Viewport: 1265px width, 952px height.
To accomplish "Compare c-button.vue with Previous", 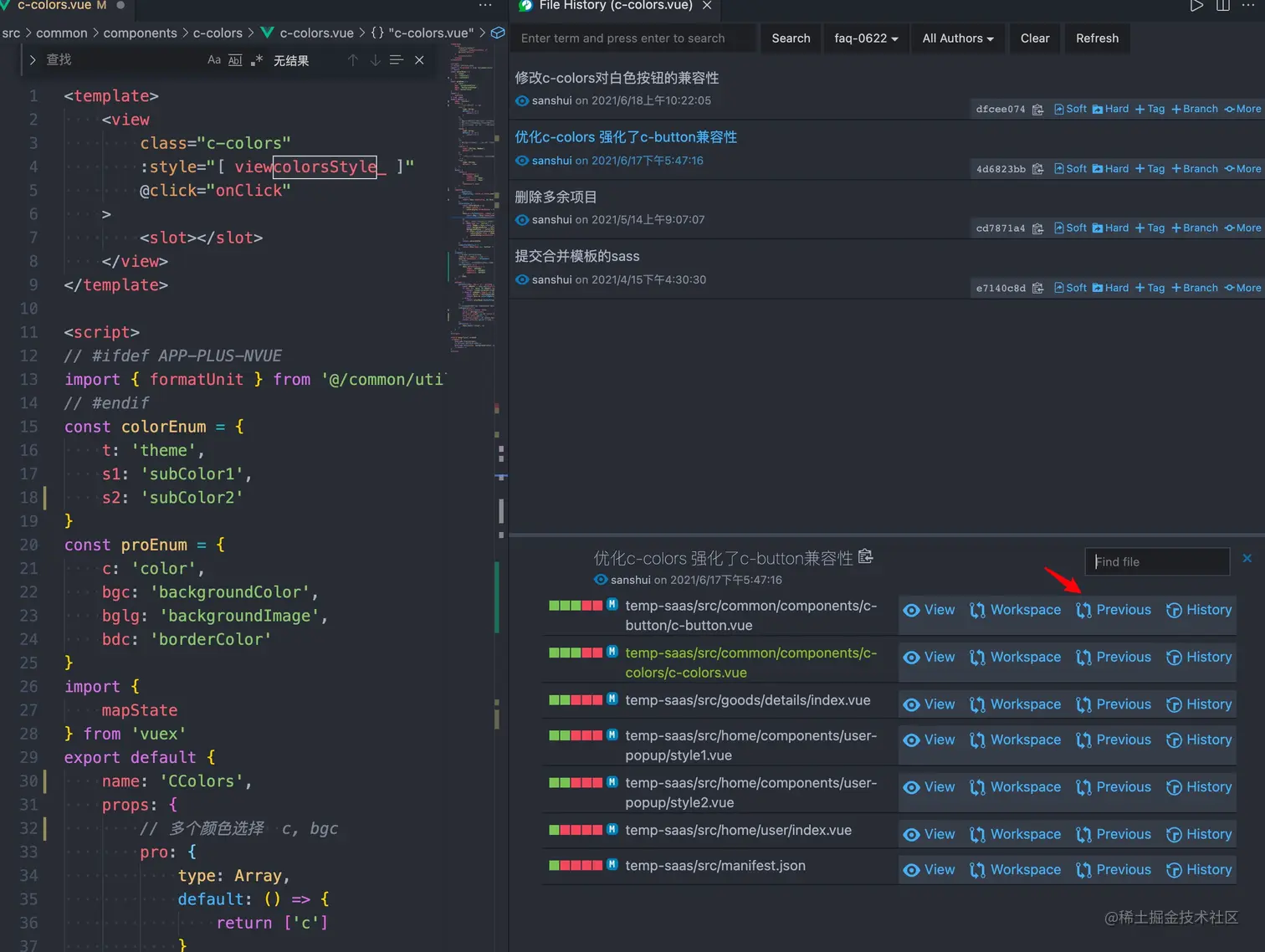I will [1114, 610].
